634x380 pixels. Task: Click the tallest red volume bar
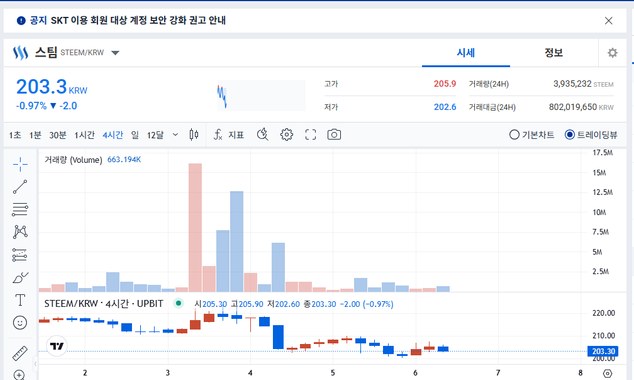pyautogui.click(x=195, y=227)
